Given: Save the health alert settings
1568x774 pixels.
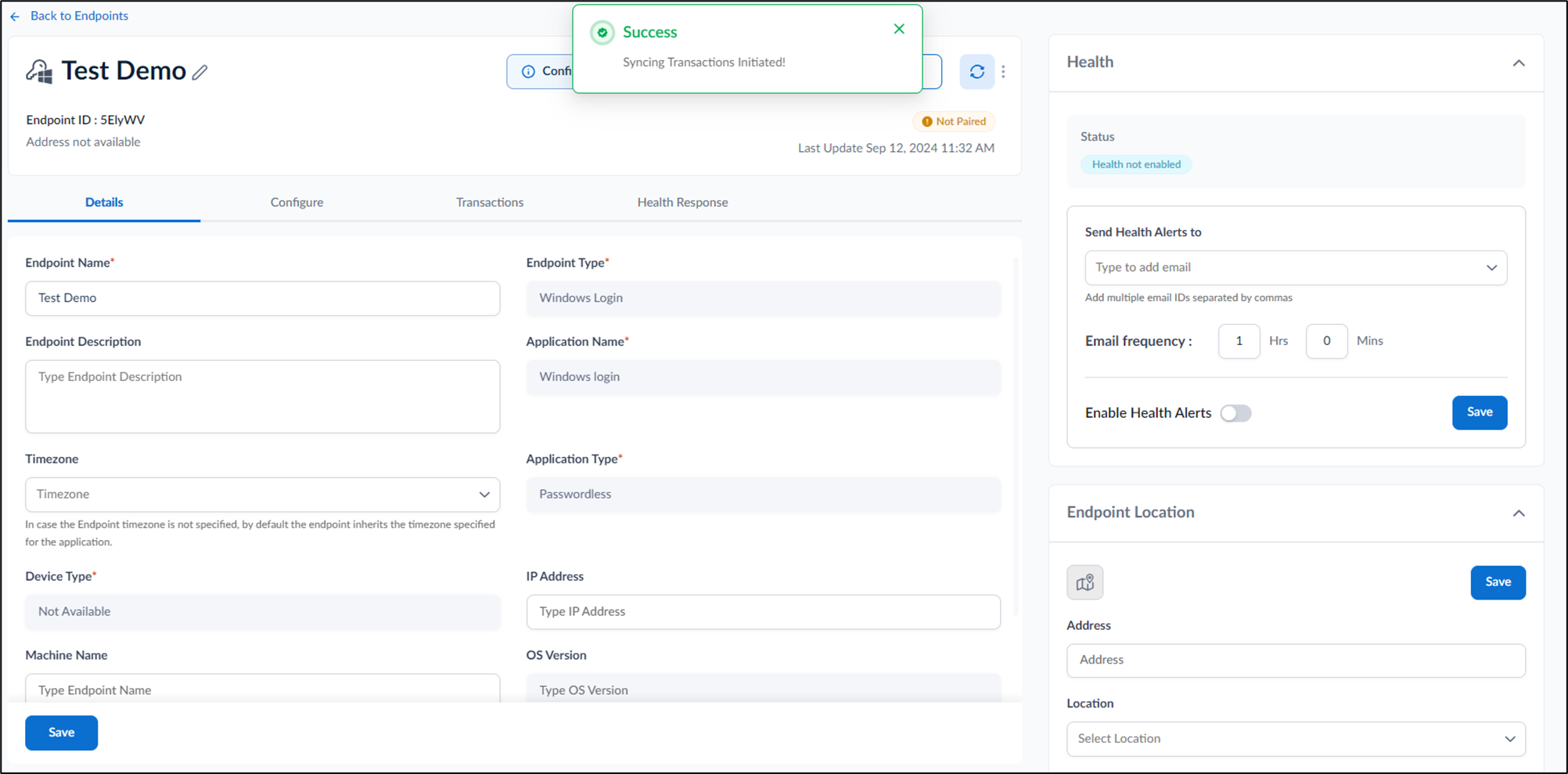Looking at the screenshot, I should (x=1479, y=412).
